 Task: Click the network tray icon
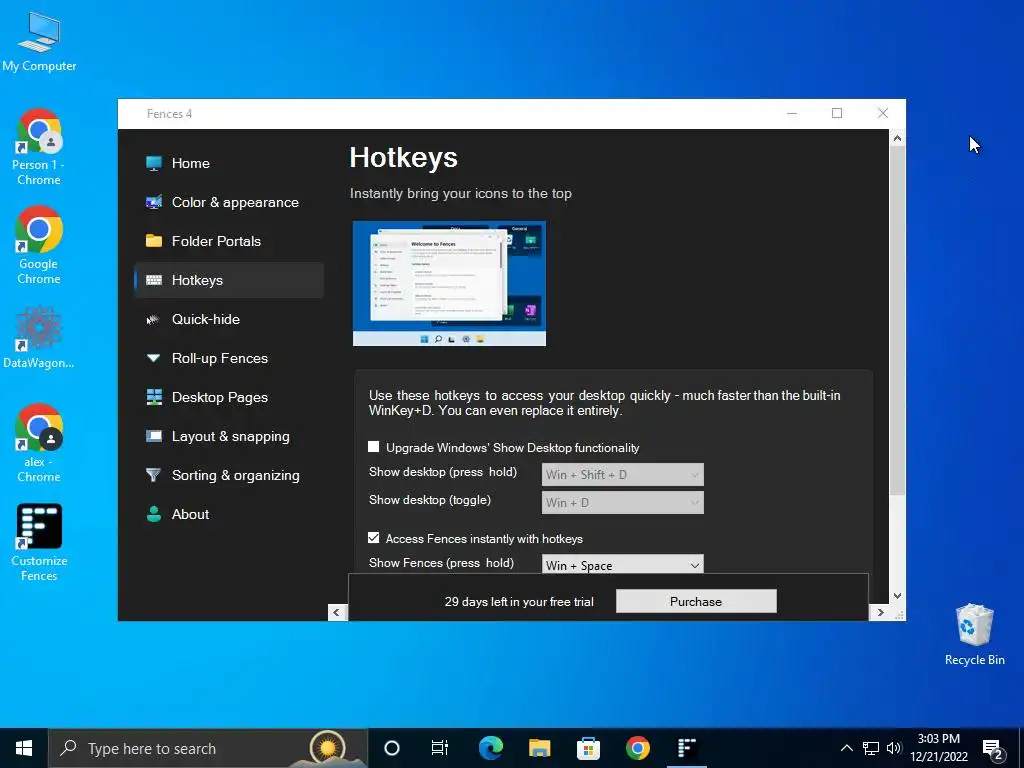click(871, 748)
